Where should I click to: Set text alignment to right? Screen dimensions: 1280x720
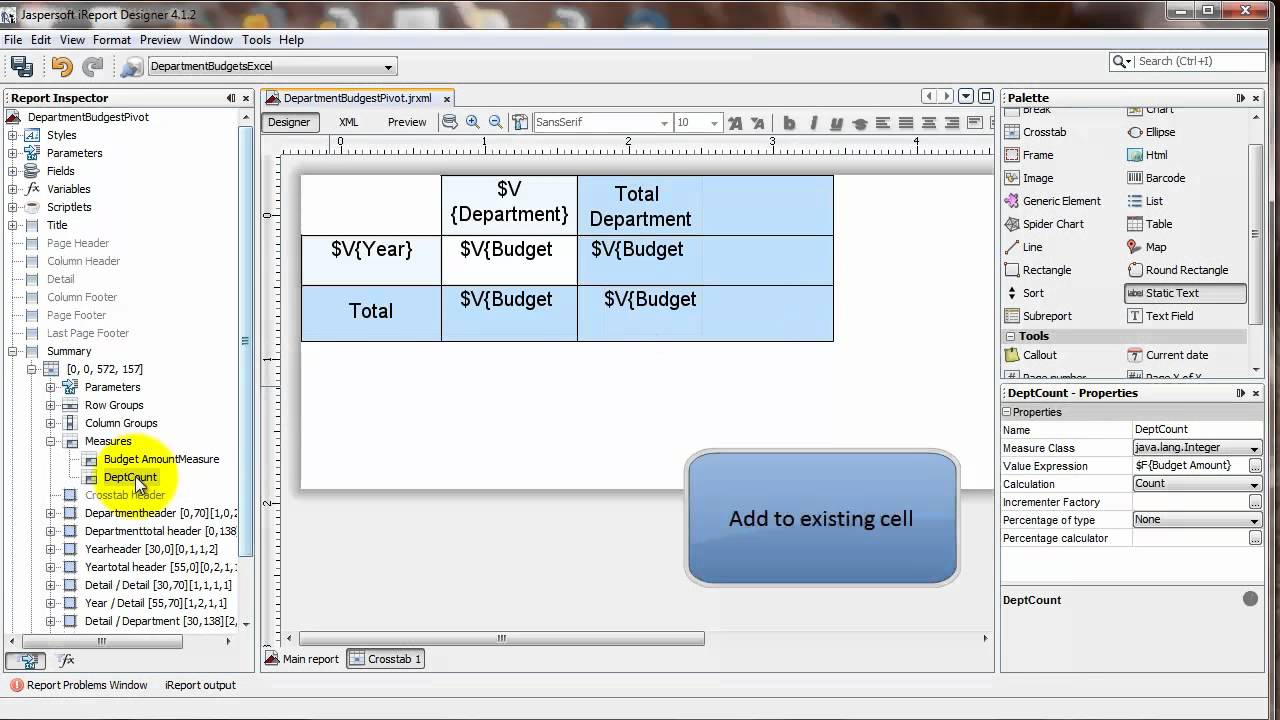coord(952,123)
